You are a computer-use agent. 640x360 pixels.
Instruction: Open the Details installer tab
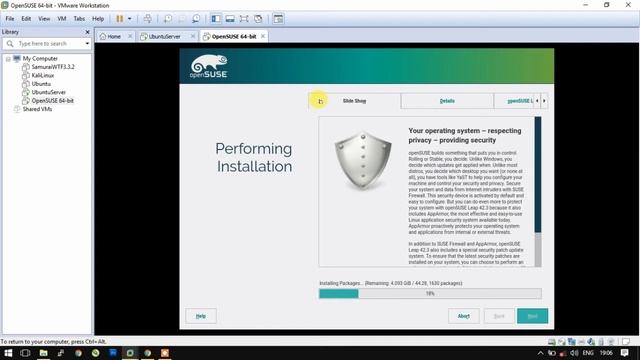click(x=447, y=101)
